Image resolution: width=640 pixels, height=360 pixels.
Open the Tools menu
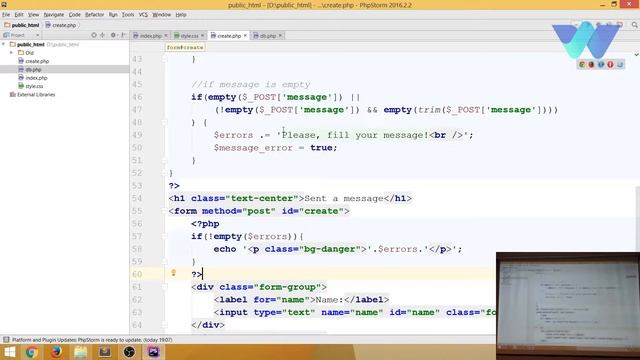coord(128,15)
